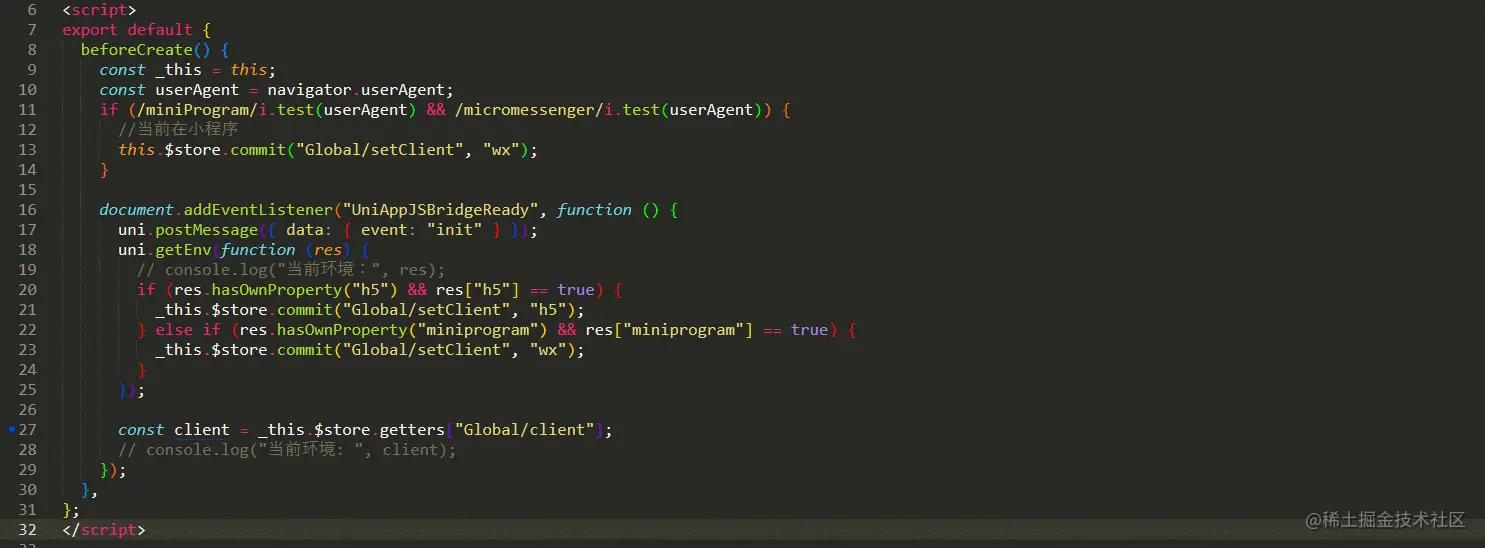
Task: Select line number 22 in the gutter
Action: 28,330
